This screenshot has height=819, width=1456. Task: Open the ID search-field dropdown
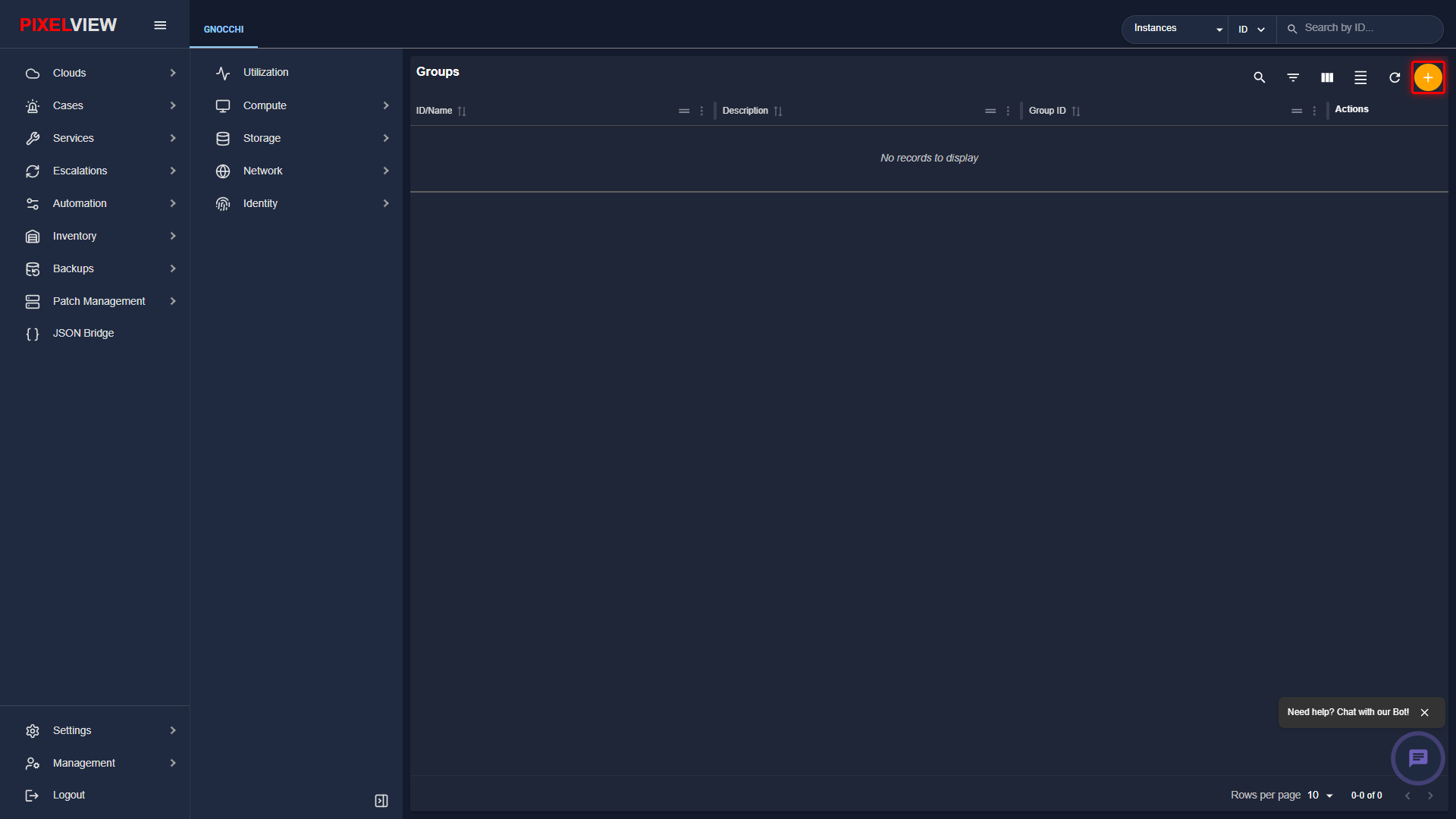coord(1251,29)
